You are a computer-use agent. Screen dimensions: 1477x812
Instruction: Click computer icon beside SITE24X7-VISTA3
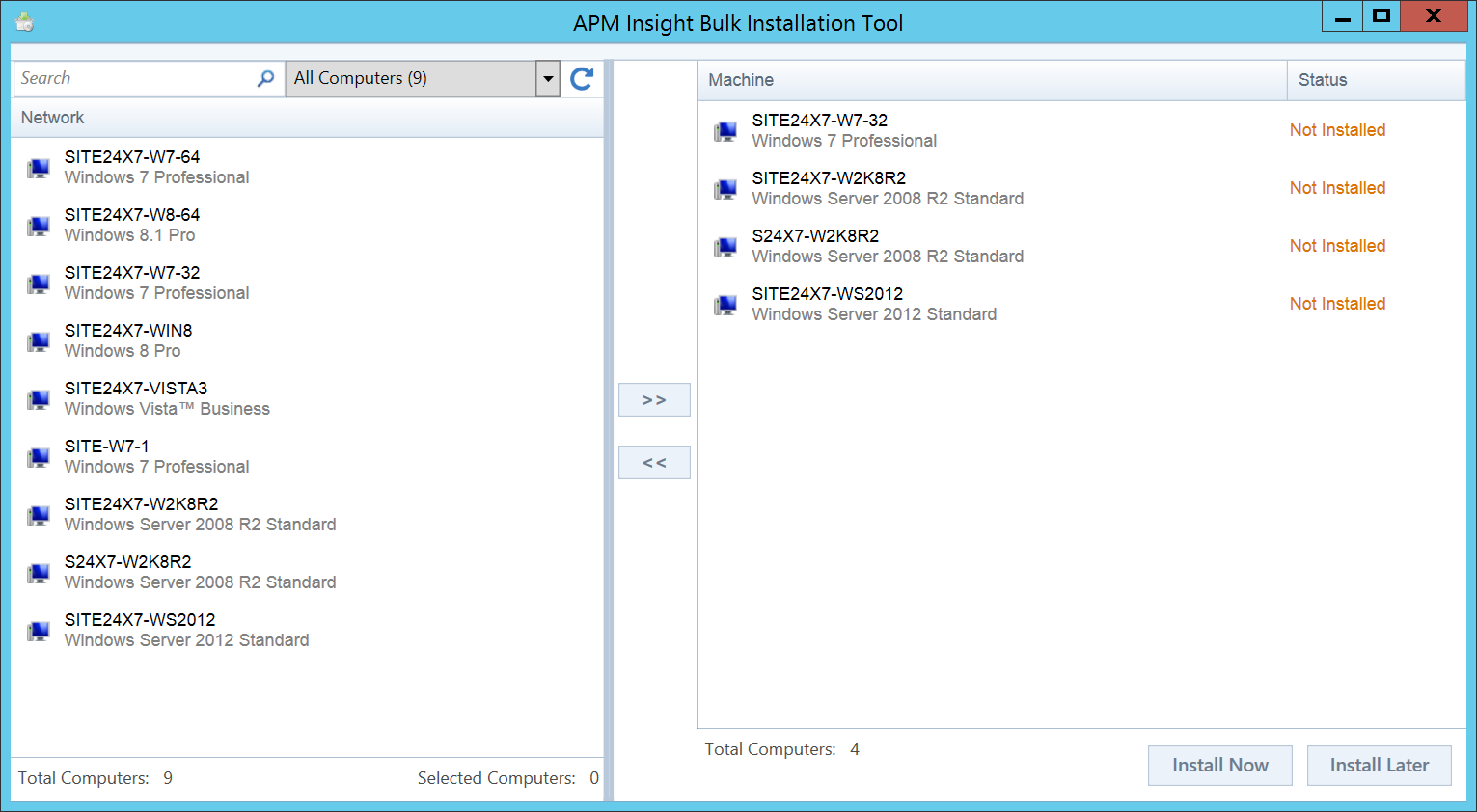[39, 399]
